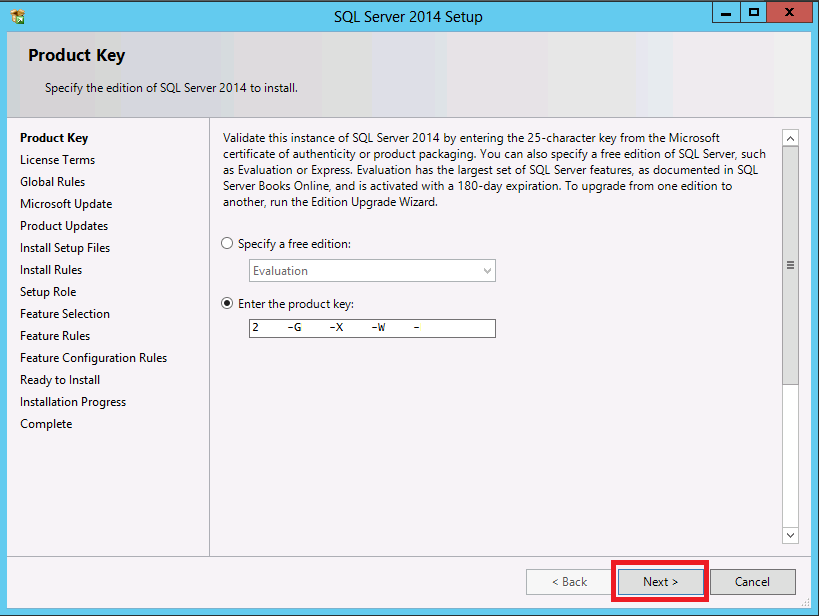Select the License Terms step

coord(57,160)
